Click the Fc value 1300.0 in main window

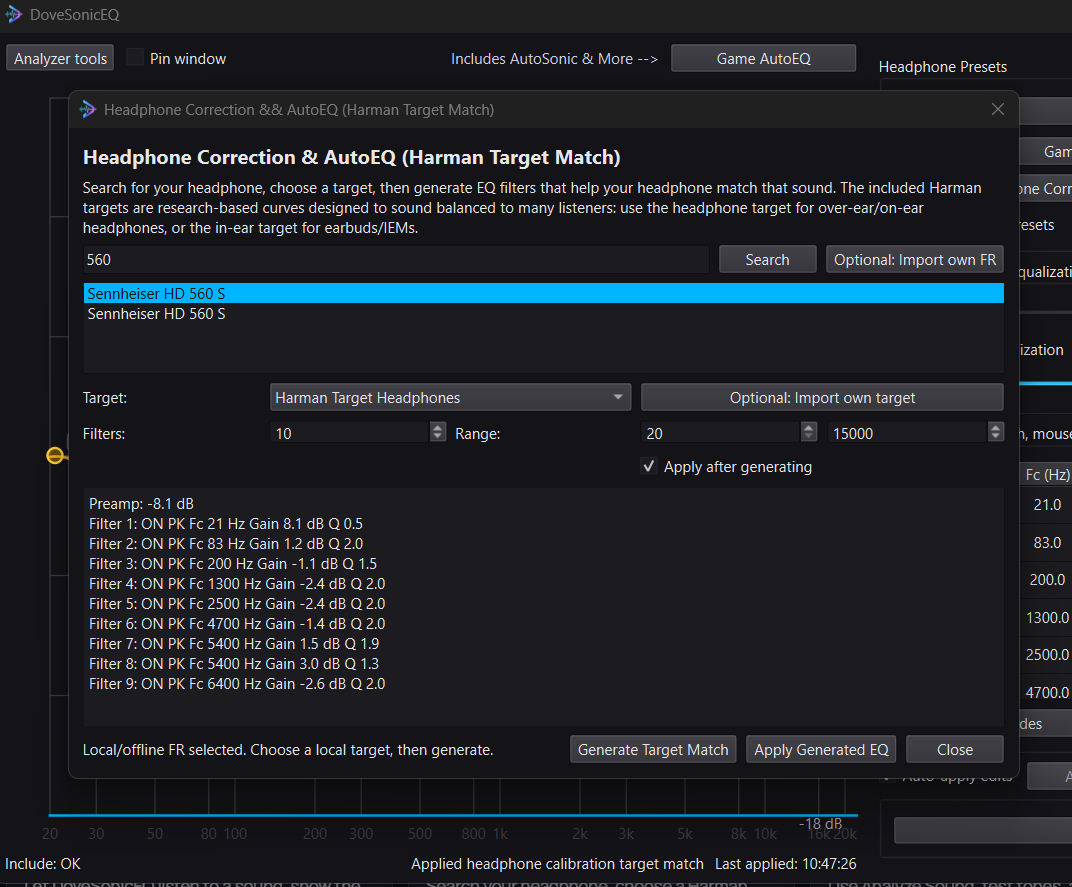tap(1047, 618)
